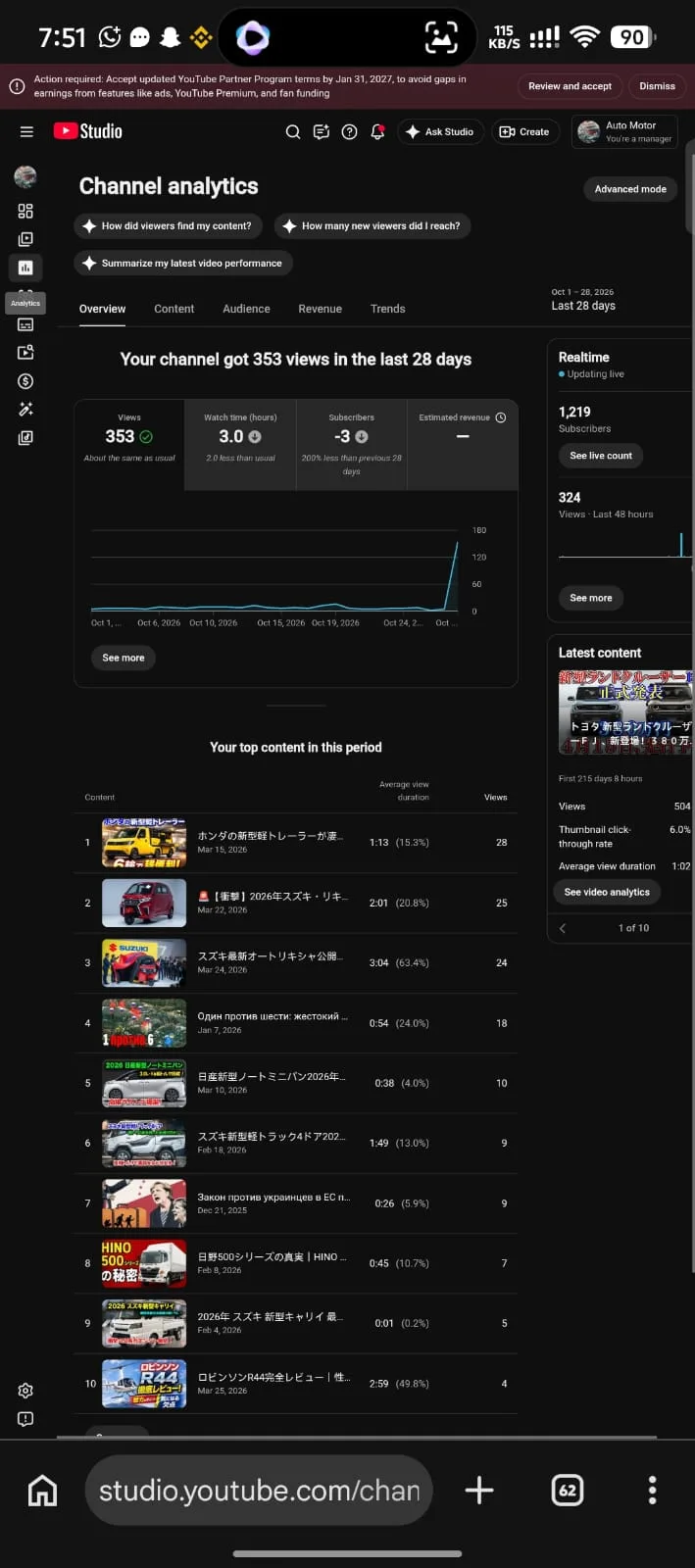
Task: Switch to the Audience tab
Action: [246, 309]
